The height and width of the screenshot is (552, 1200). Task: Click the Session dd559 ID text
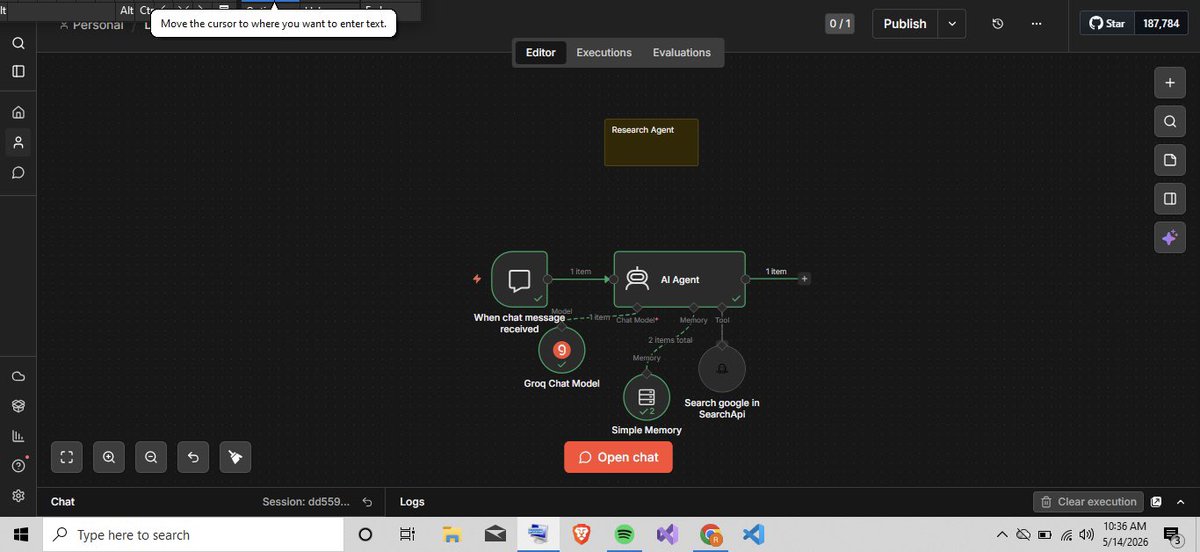pos(306,502)
